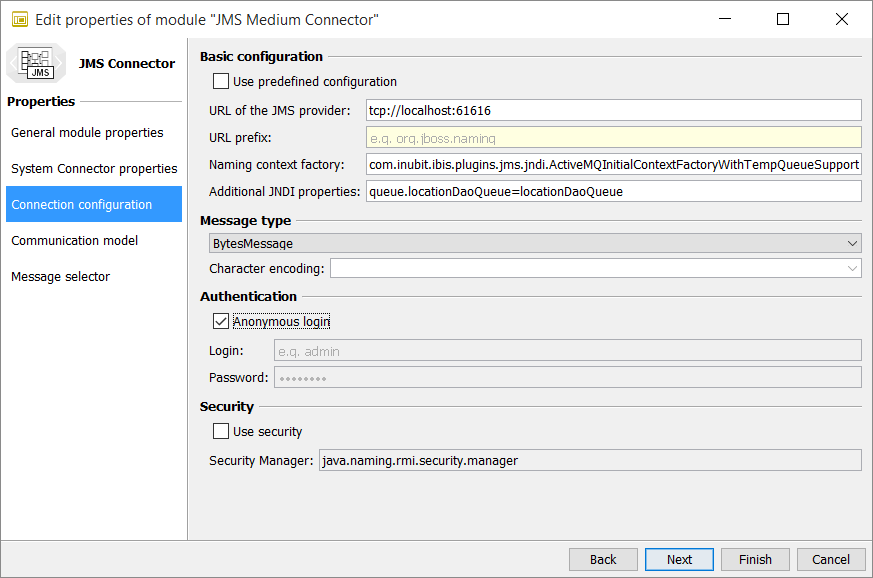Enable the Use predefined configuration checkbox
Image resolution: width=873 pixels, height=578 pixels.
tap(220, 81)
